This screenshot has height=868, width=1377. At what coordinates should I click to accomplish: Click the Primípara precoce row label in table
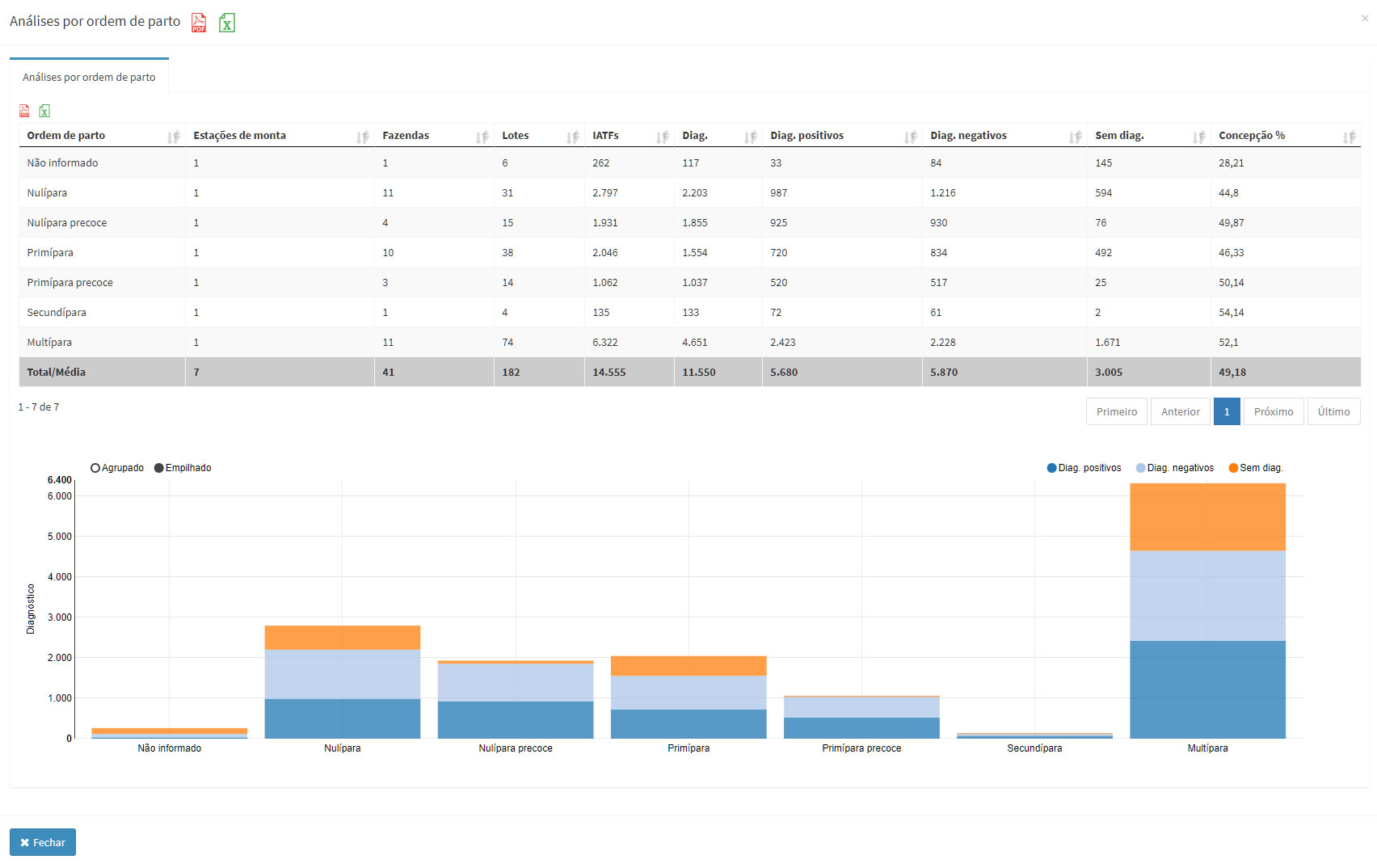tap(69, 282)
